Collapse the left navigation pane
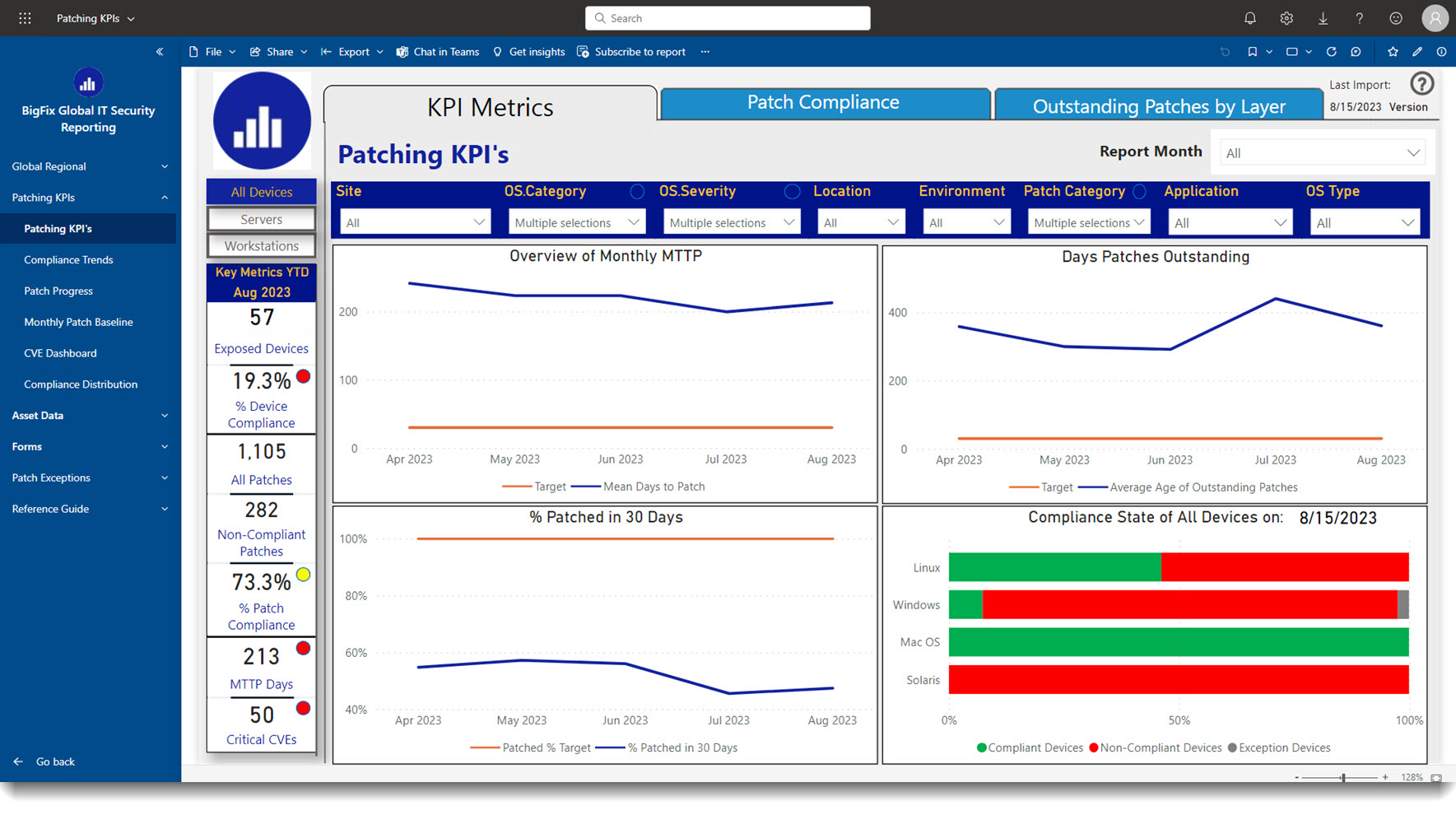 [160, 52]
